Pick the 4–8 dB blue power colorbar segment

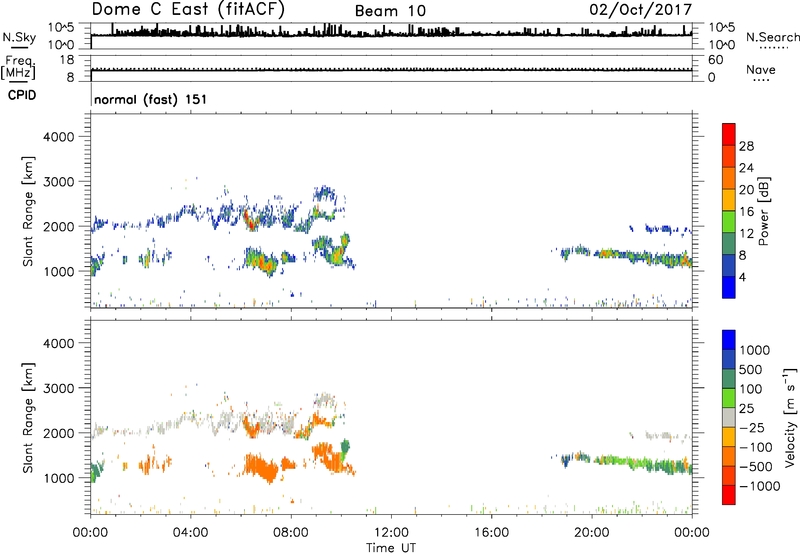click(729, 266)
